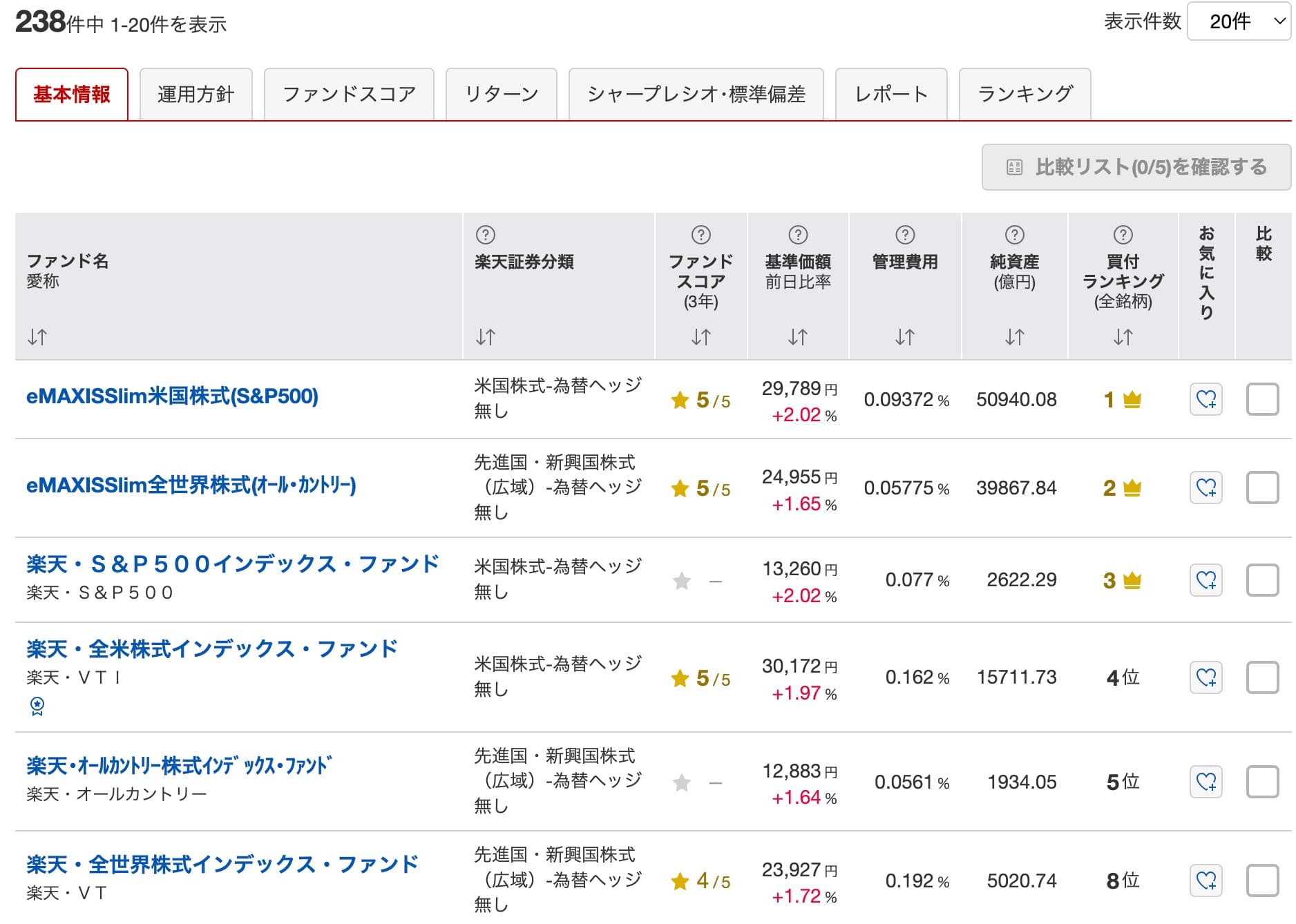
Task: Open the 楽天・オールカントリー株式インデックス・ファンド link
Action: (x=176, y=764)
